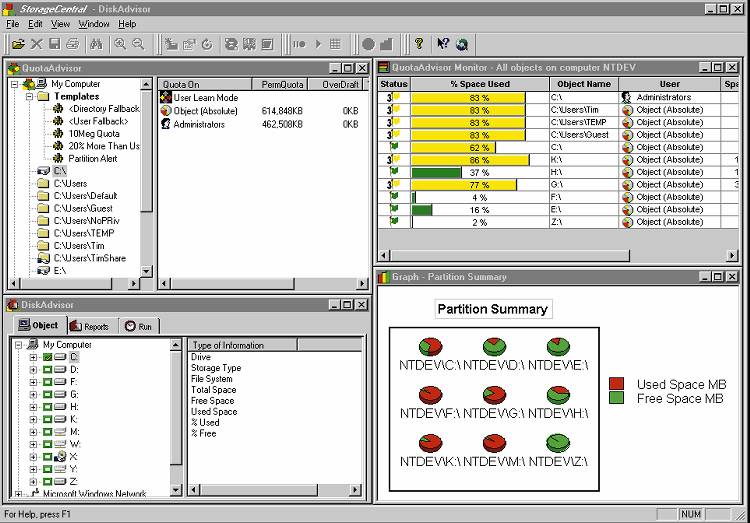Open the Window menu
The image size is (750, 523).
click(x=94, y=23)
